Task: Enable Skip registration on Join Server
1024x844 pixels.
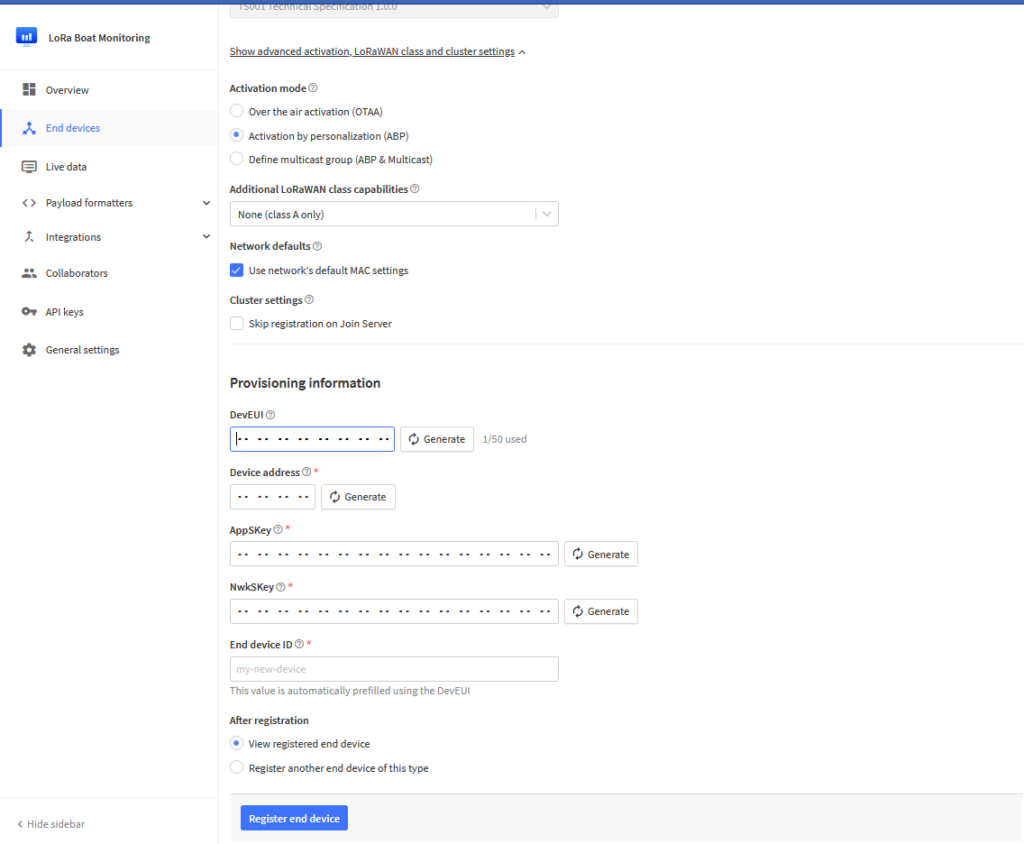Action: pyautogui.click(x=236, y=323)
